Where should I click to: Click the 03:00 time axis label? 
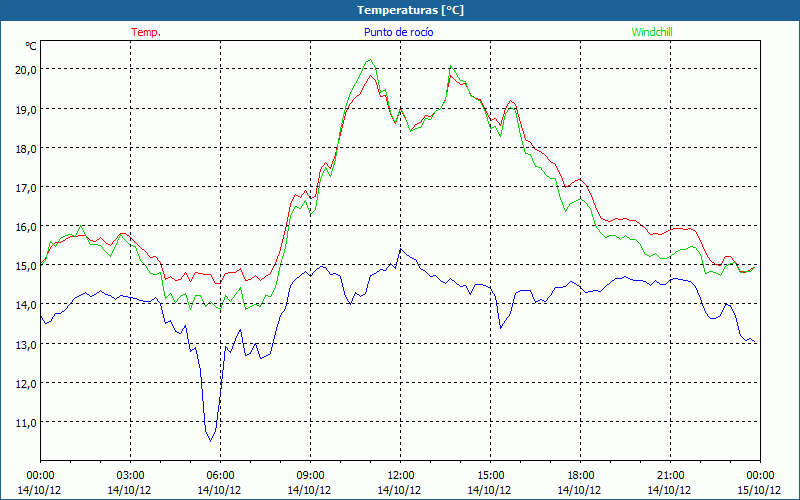click(x=130, y=476)
